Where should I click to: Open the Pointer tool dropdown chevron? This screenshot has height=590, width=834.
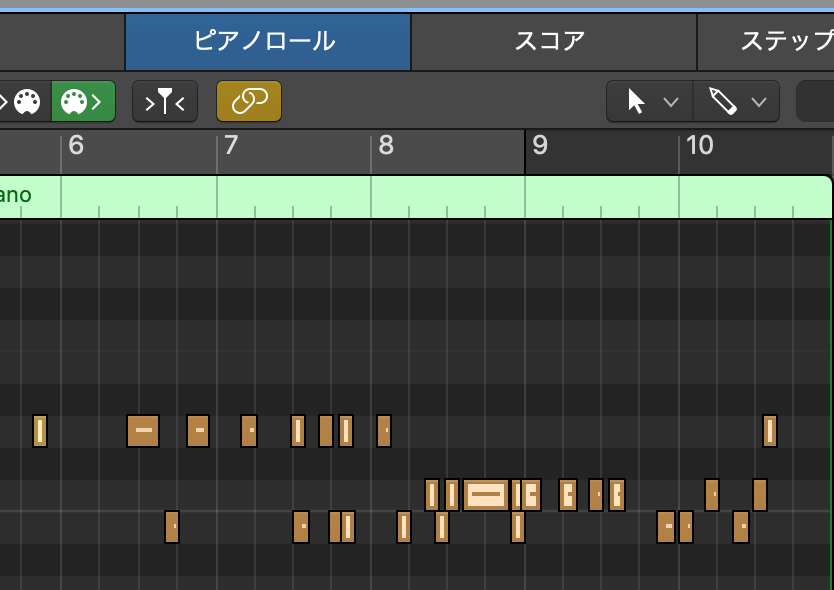(671, 102)
